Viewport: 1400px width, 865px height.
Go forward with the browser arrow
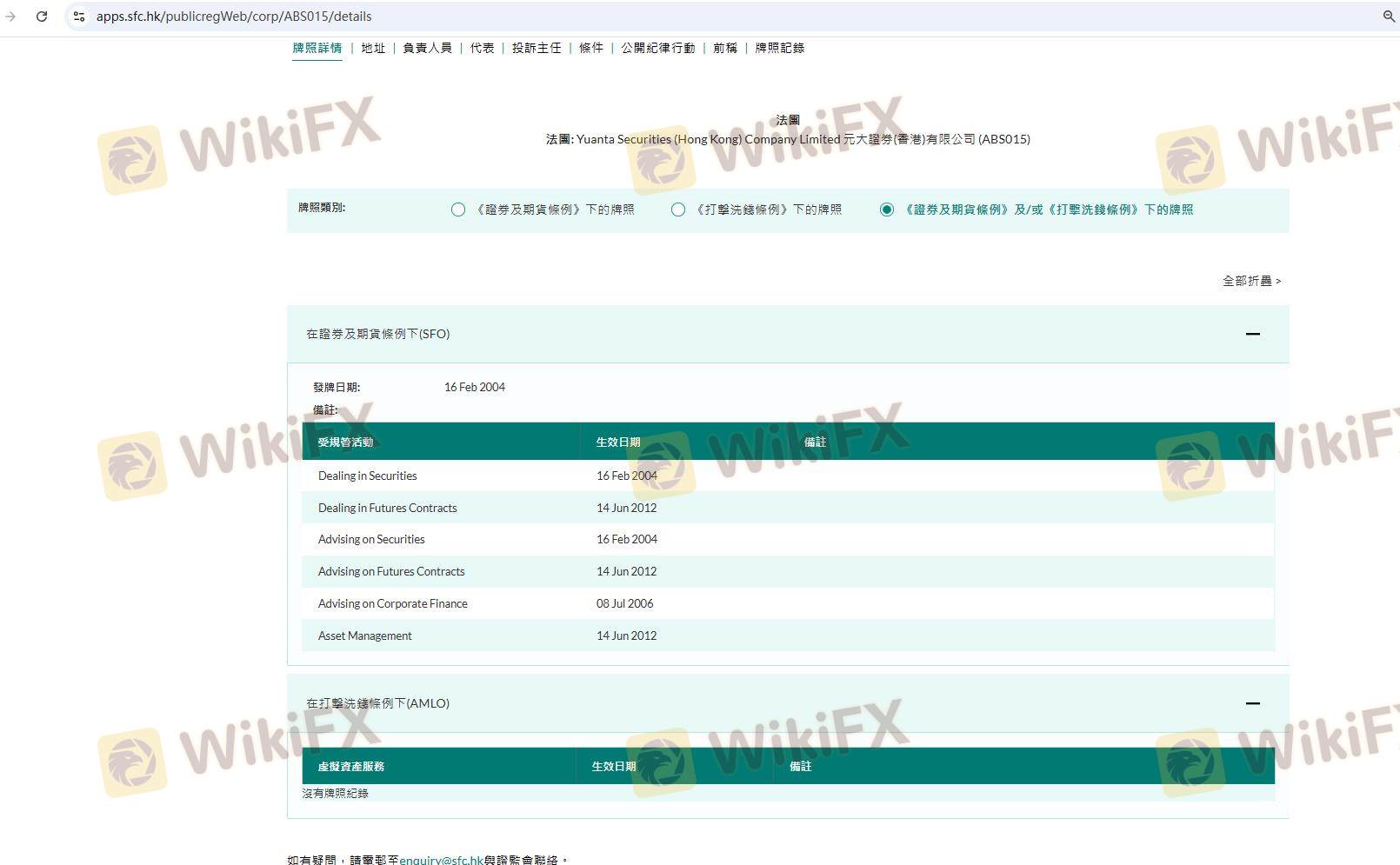tap(10, 17)
